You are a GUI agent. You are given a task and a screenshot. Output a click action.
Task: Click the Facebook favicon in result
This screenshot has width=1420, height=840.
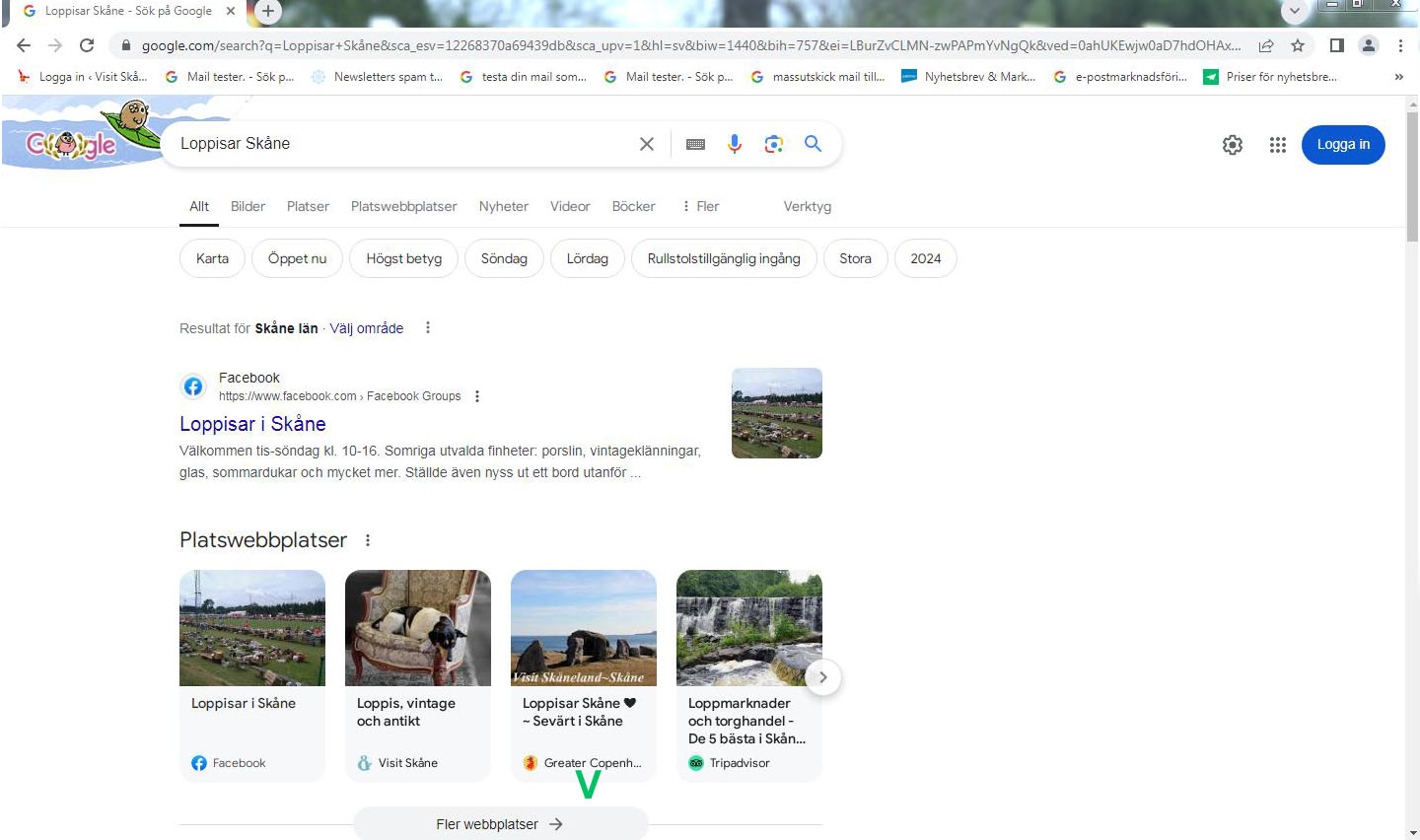click(x=193, y=386)
